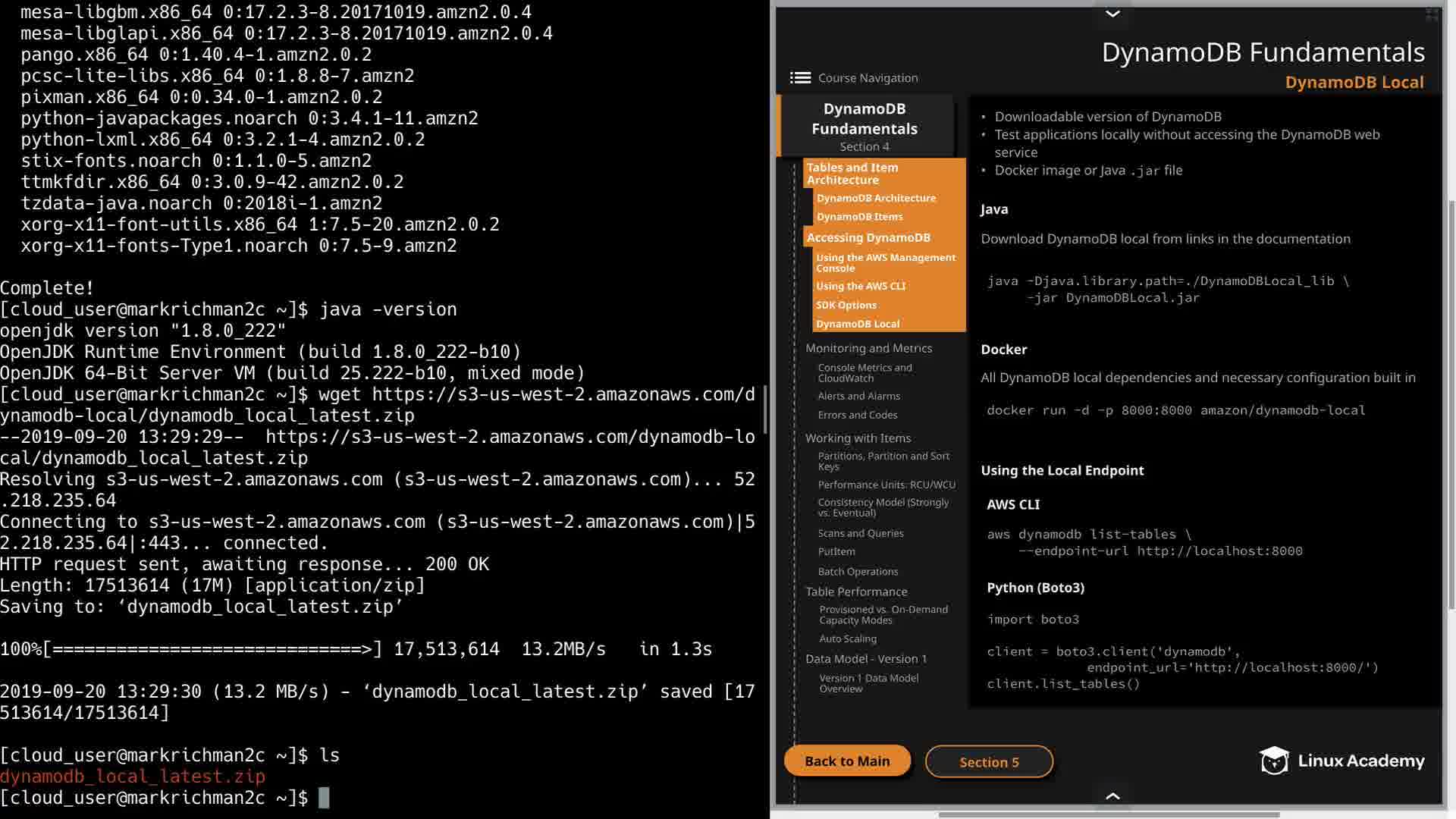Open Using the AWS CLI lesson

point(861,286)
